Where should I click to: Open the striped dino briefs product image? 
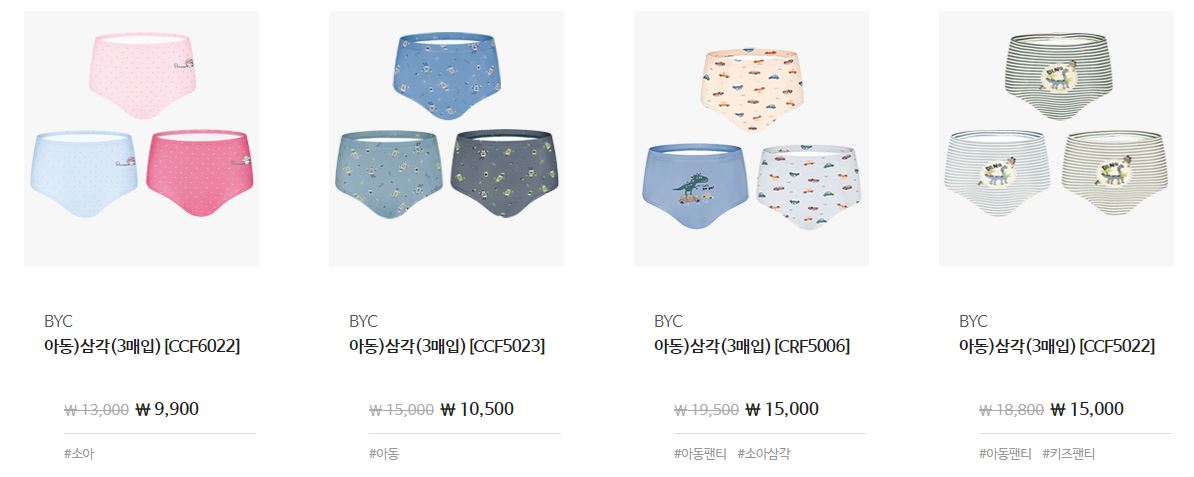[x=1056, y=139]
